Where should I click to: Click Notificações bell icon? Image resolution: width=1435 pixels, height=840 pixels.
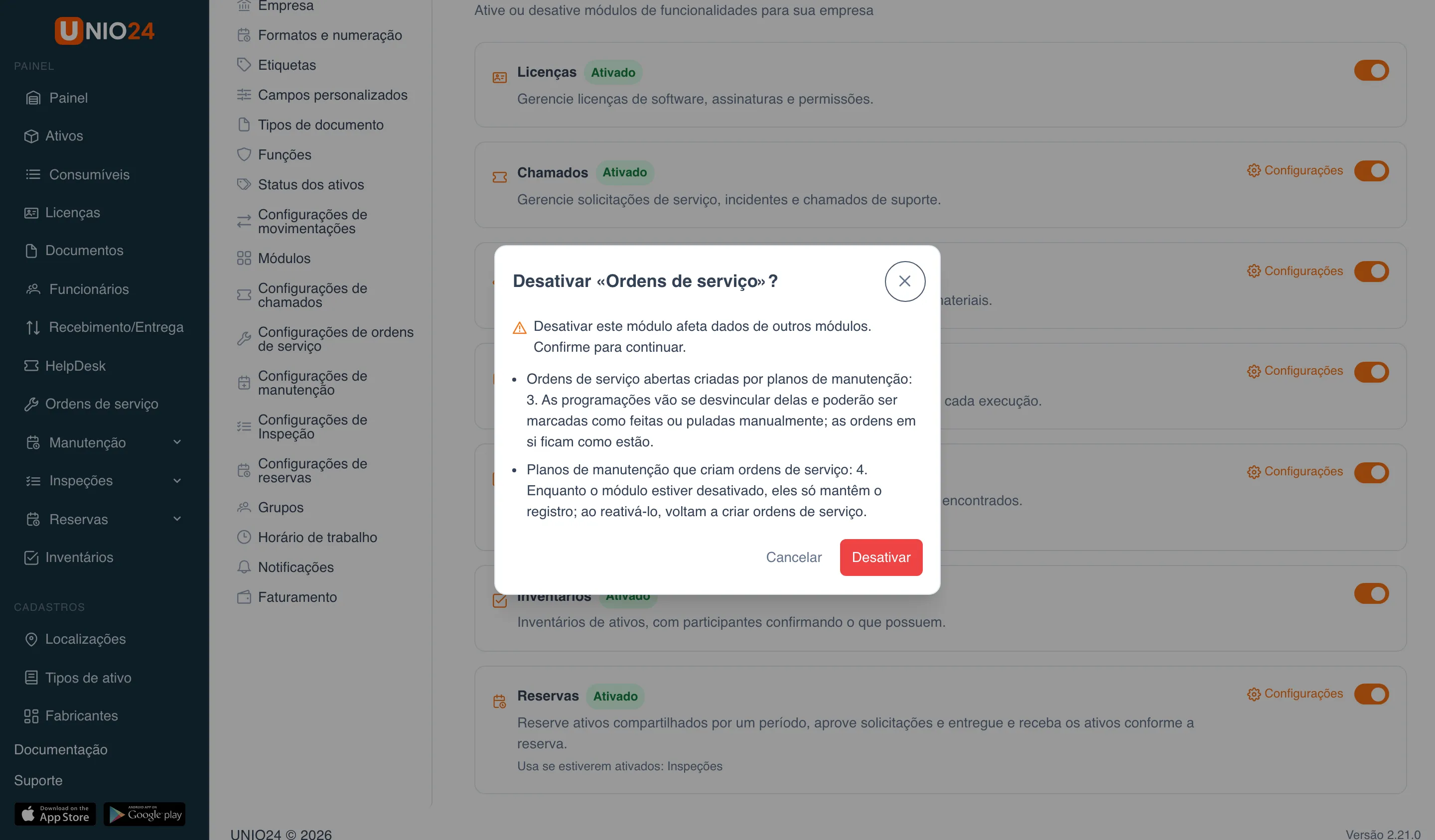click(244, 567)
